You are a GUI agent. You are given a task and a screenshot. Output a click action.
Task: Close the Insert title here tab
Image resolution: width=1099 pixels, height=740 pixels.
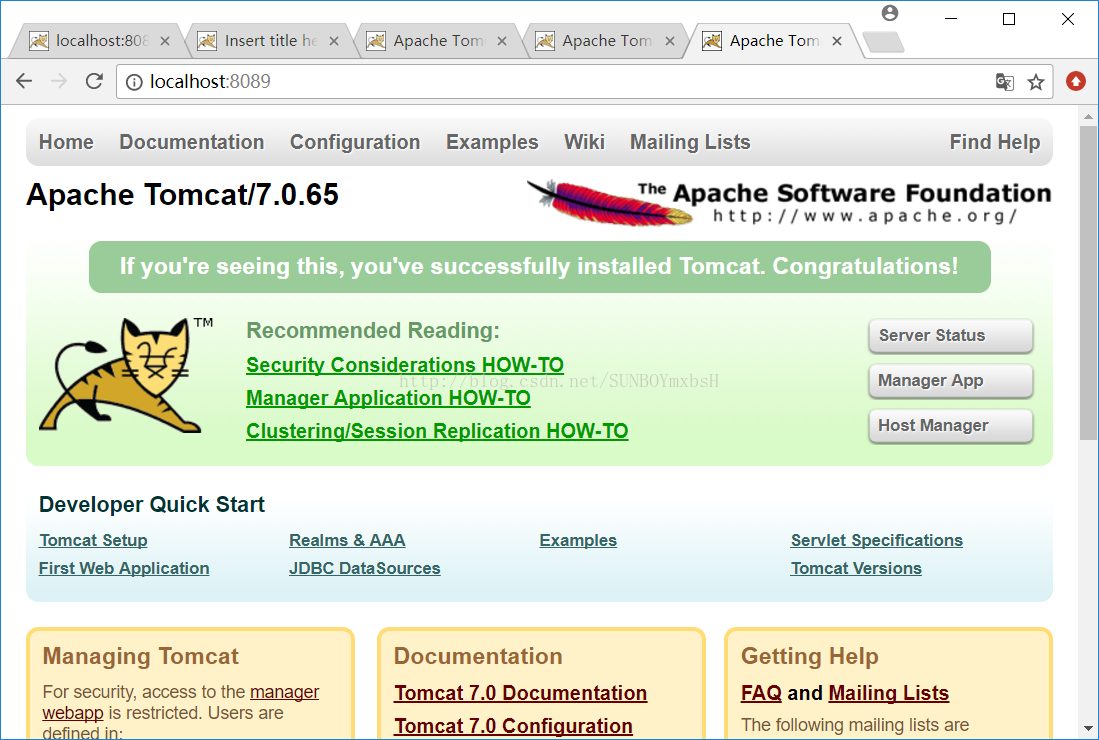[x=334, y=41]
